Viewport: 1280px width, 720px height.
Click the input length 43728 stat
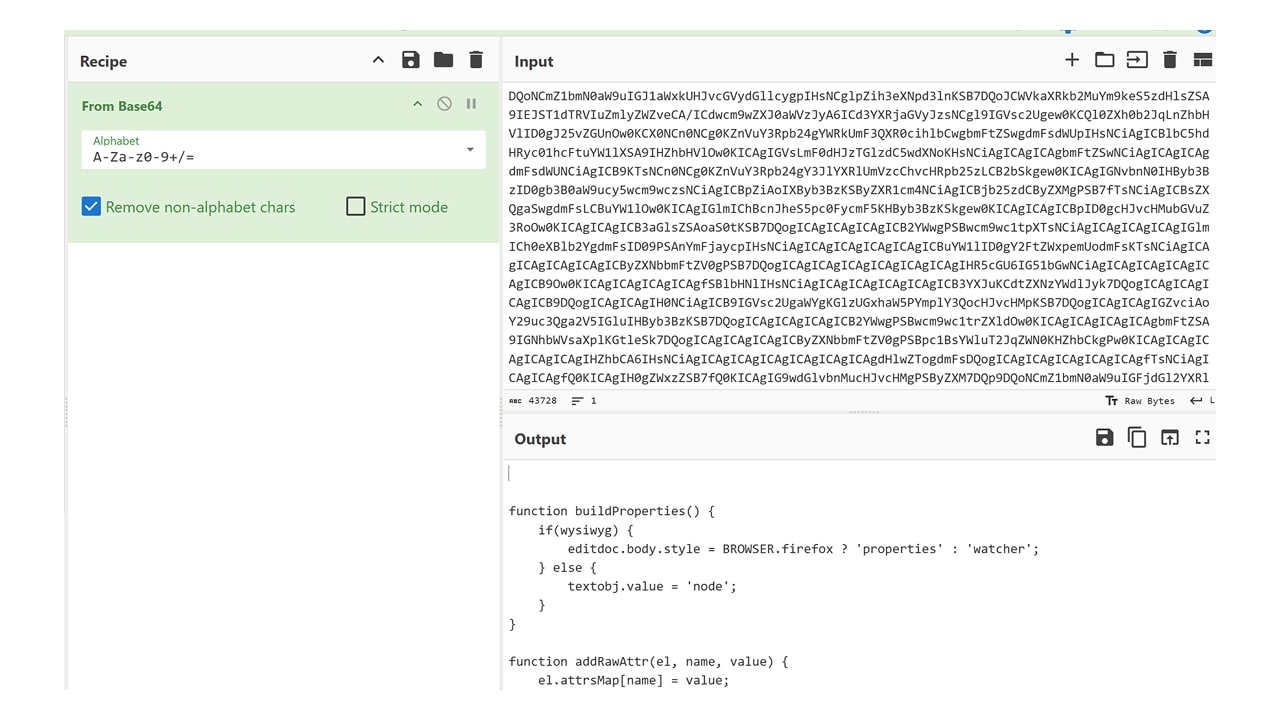coord(533,401)
